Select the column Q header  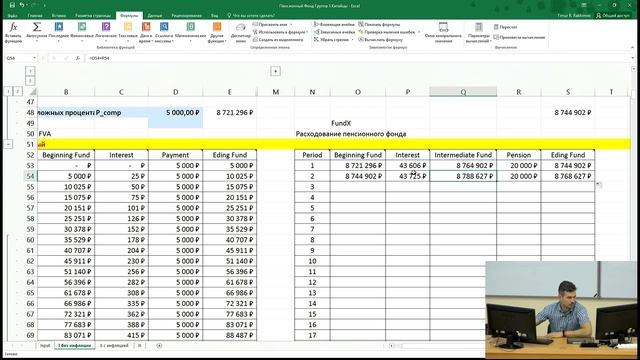(x=463, y=92)
